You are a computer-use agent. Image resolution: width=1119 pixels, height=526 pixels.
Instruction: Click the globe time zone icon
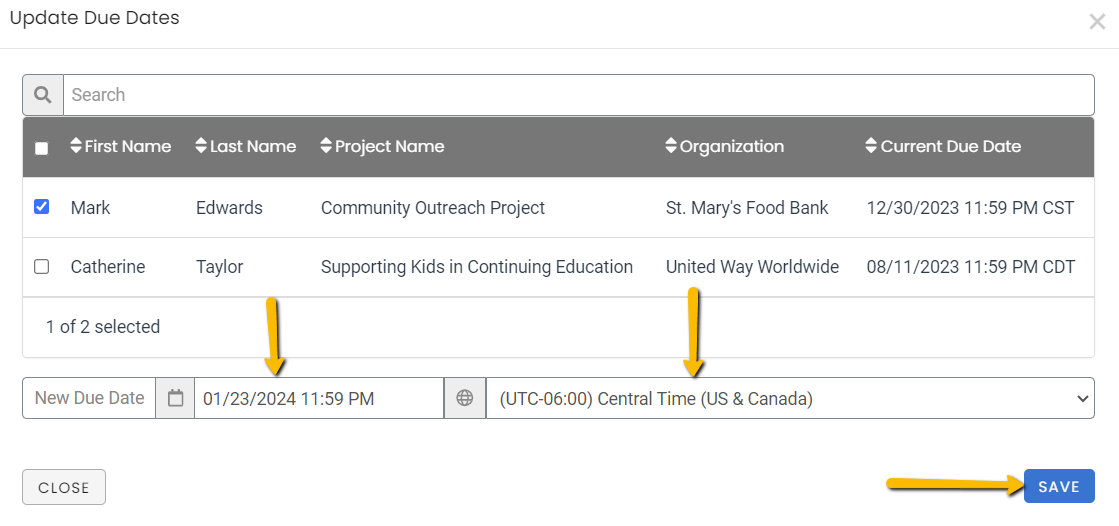coord(465,398)
